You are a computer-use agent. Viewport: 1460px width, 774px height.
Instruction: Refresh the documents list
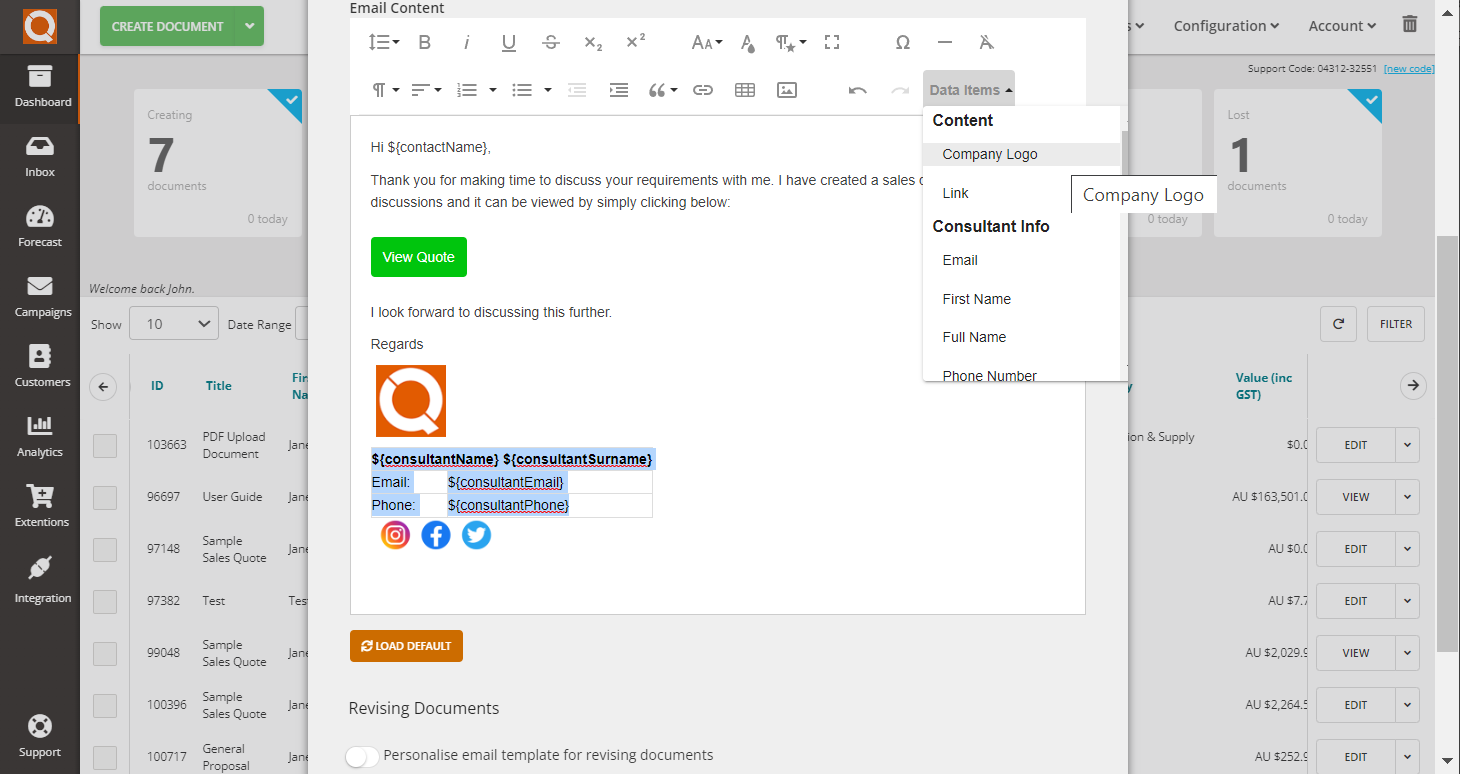tap(1338, 323)
